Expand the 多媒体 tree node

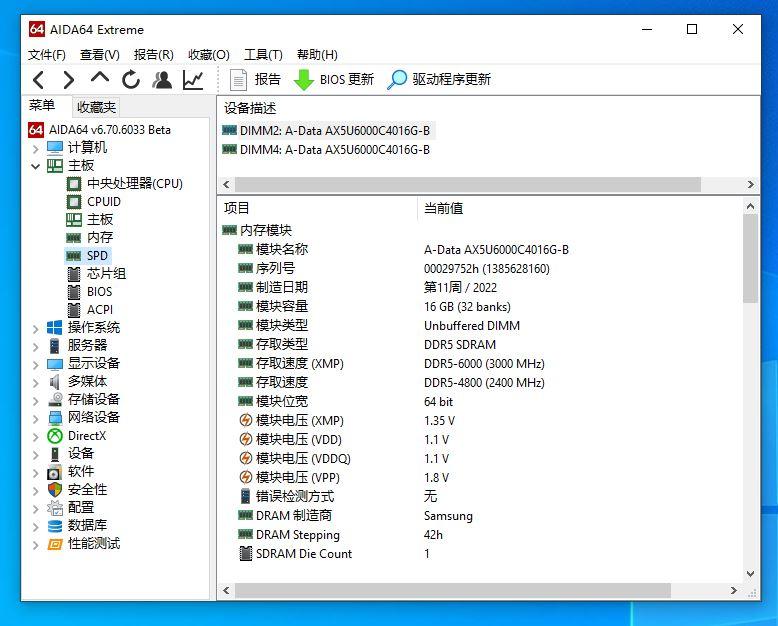pos(35,382)
